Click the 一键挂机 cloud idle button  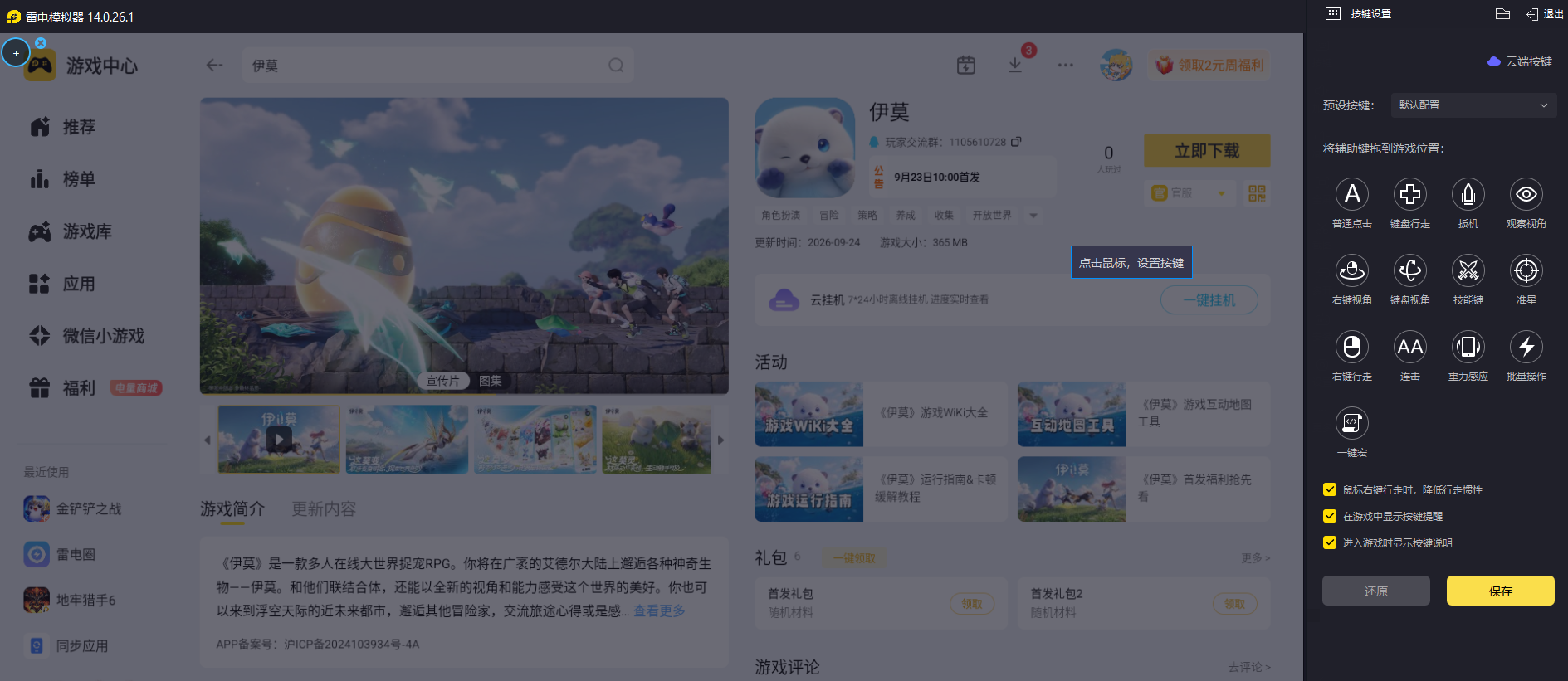[x=1209, y=300]
